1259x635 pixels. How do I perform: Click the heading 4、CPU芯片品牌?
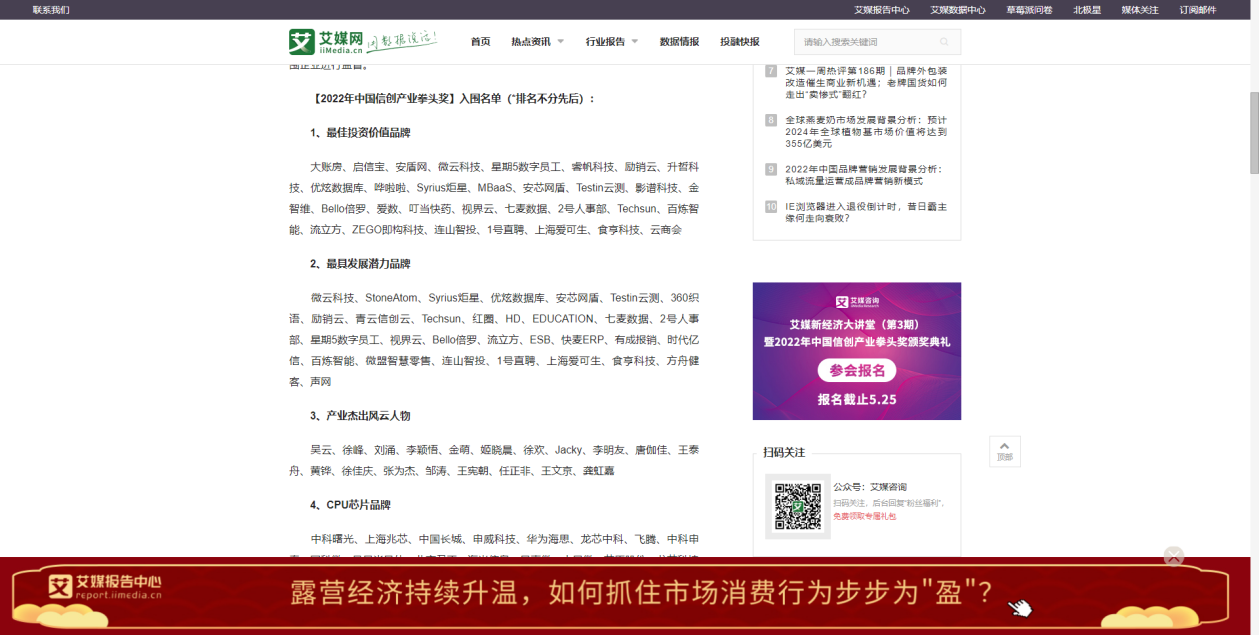350,505
